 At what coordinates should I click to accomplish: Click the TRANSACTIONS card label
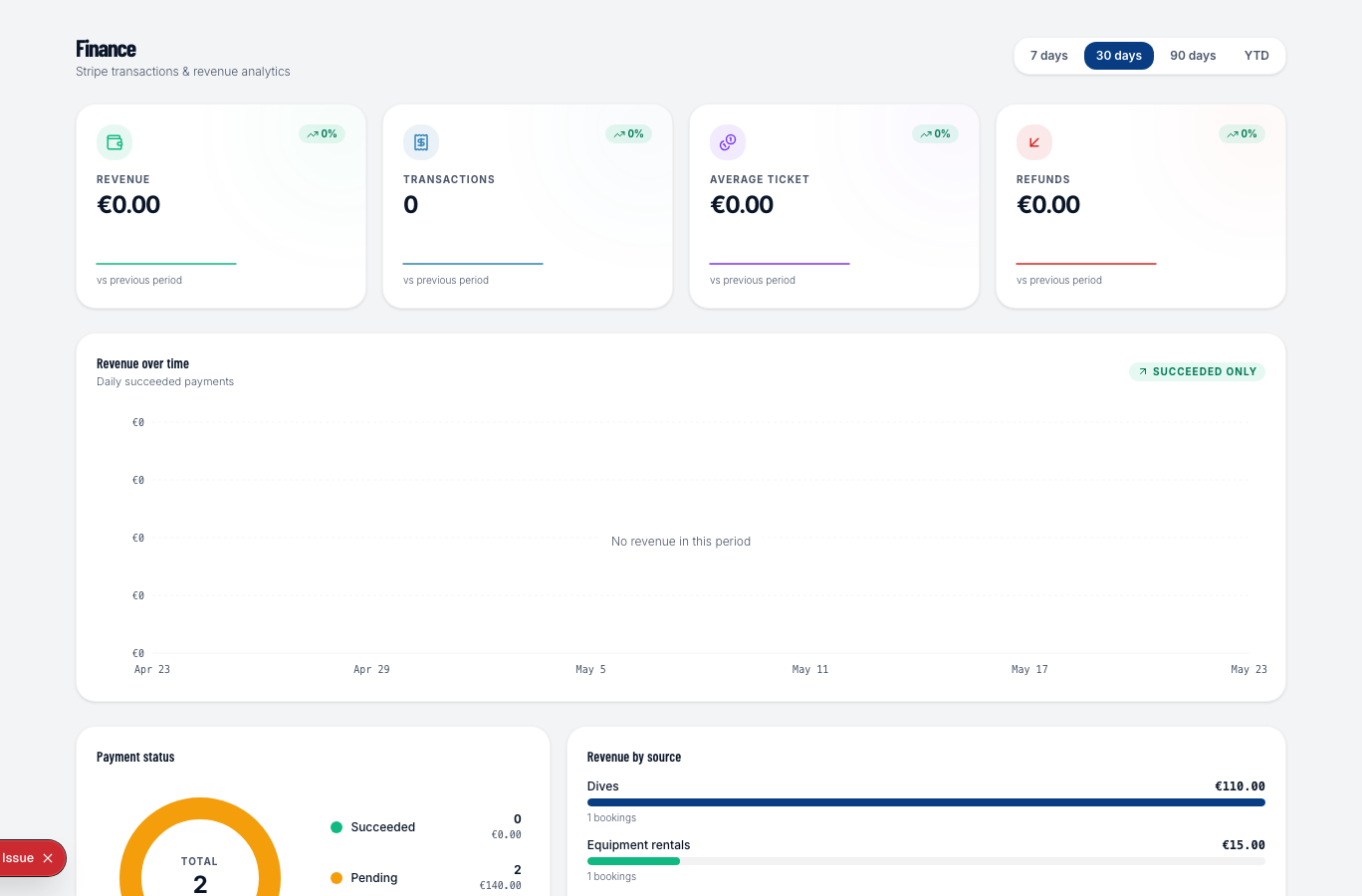pos(449,180)
